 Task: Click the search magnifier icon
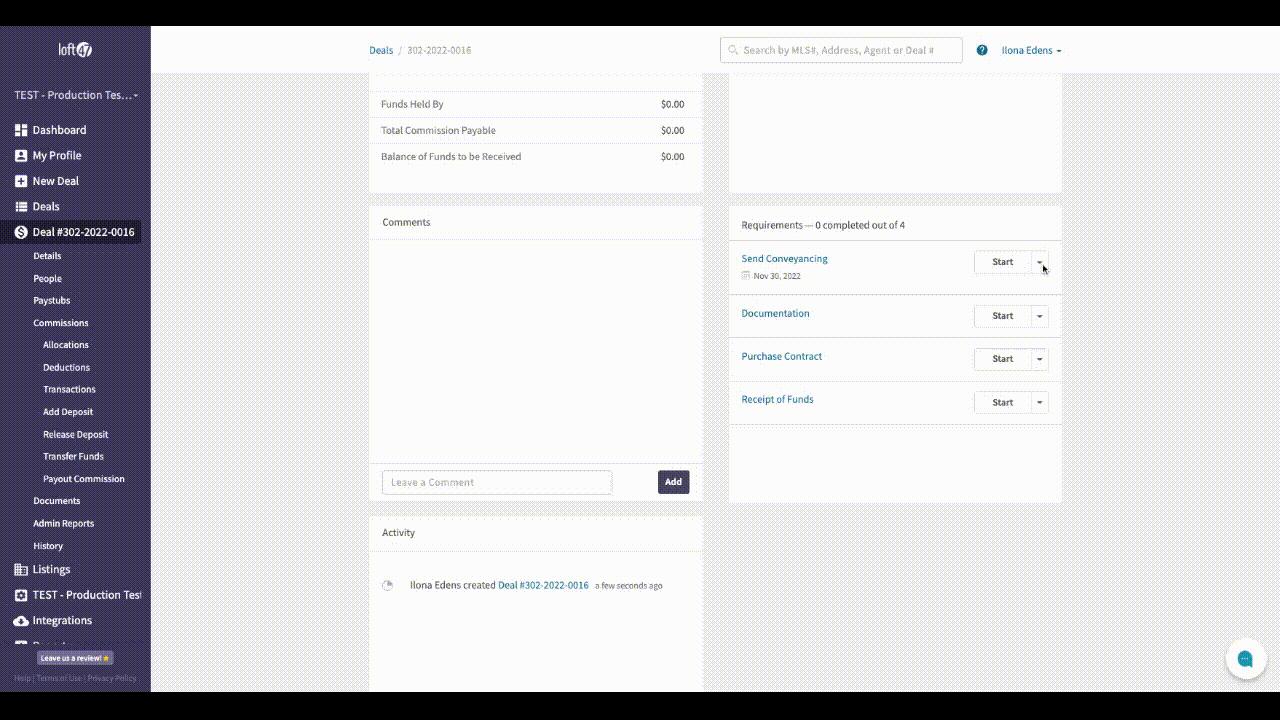pos(734,50)
